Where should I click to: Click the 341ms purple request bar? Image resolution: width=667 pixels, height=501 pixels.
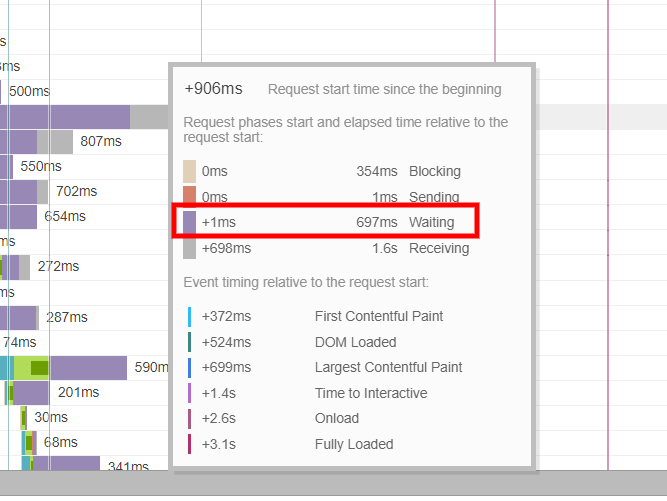(x=67, y=465)
